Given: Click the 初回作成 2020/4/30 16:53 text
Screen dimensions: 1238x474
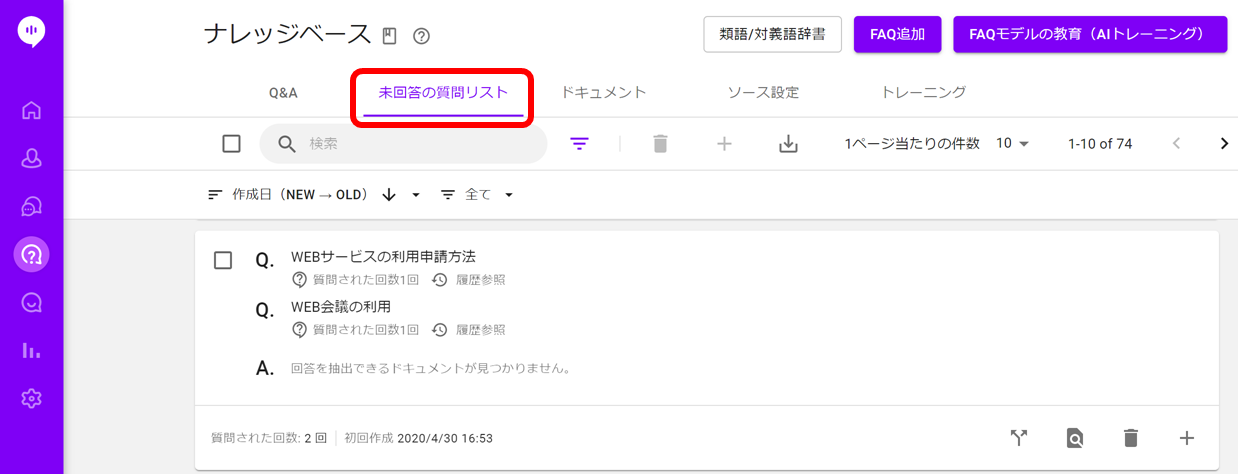Looking at the screenshot, I should click(419, 438).
